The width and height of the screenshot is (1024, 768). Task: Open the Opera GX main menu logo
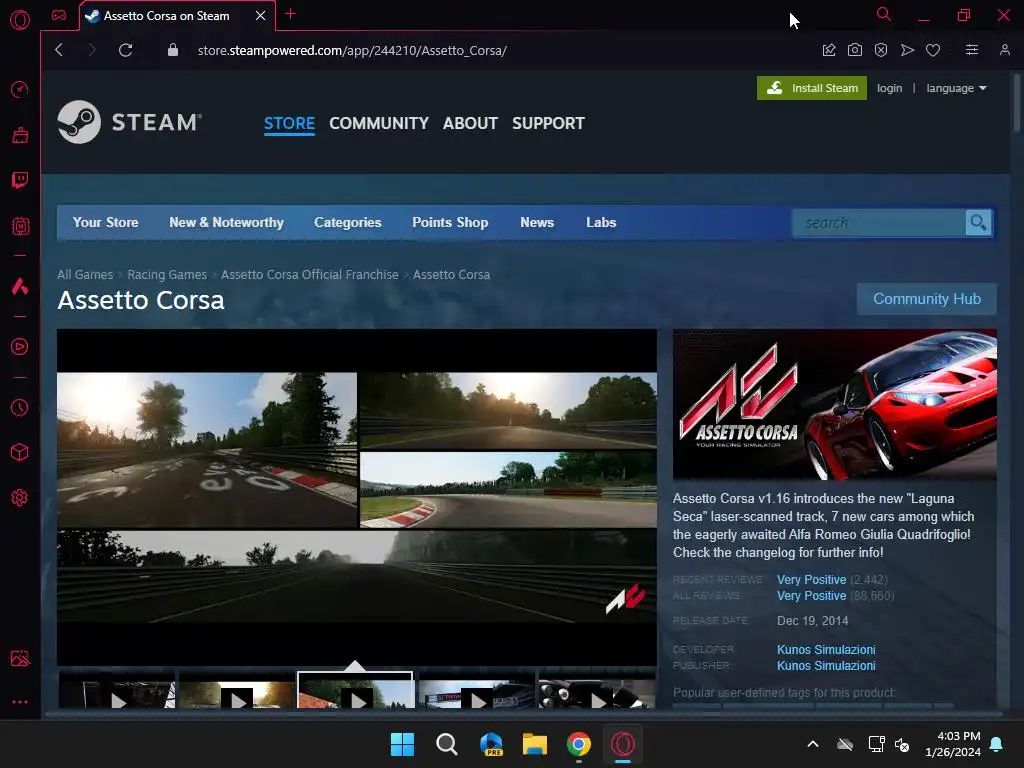pos(20,20)
